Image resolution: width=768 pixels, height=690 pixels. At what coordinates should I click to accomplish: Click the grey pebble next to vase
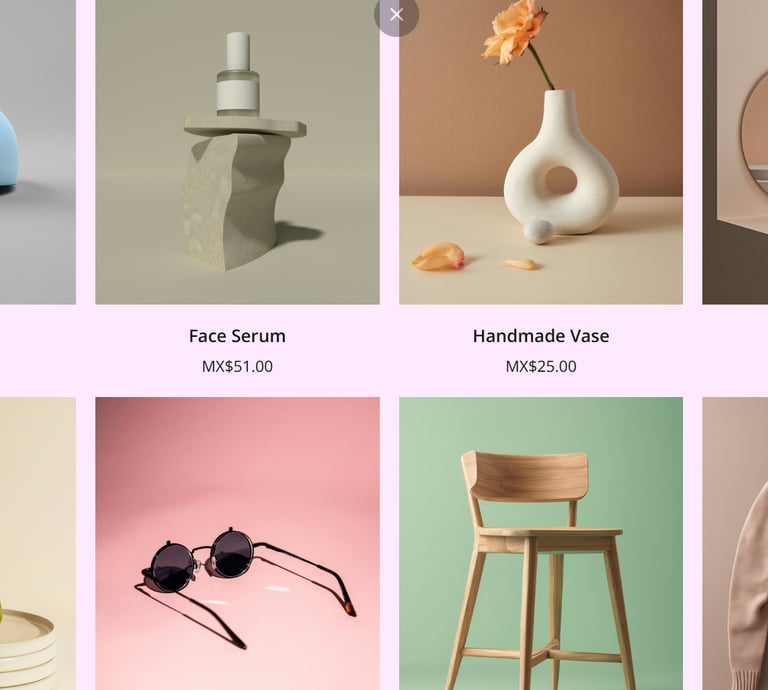click(538, 232)
